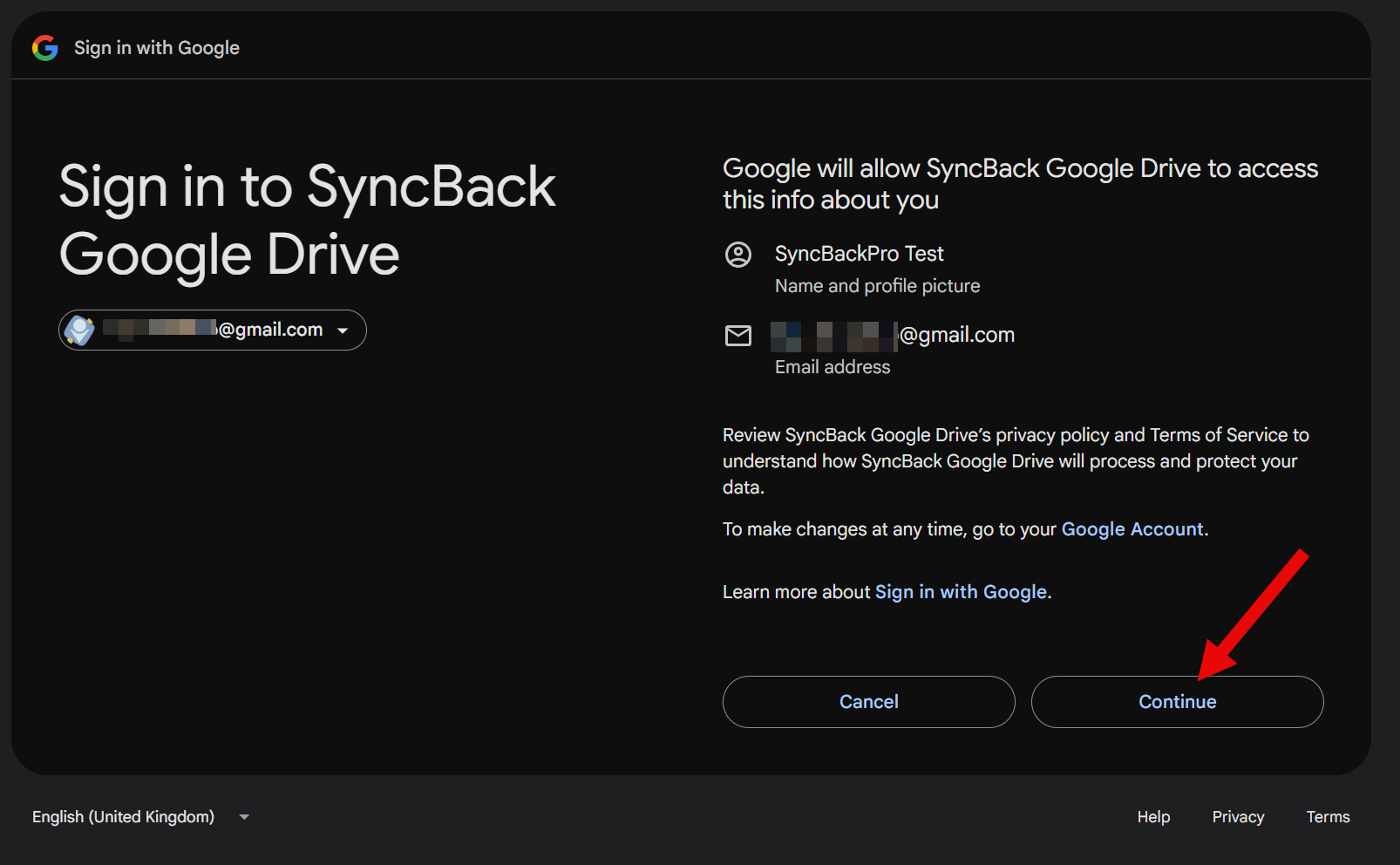Open the gmail.com account chooser dropdown

(213, 330)
